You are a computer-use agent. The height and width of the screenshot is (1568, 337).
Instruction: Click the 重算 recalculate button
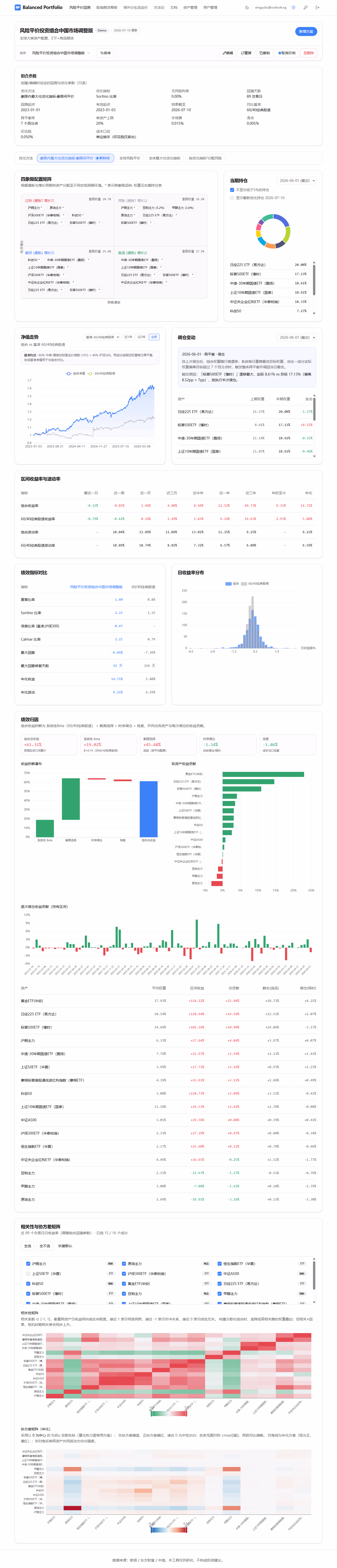tap(246, 53)
